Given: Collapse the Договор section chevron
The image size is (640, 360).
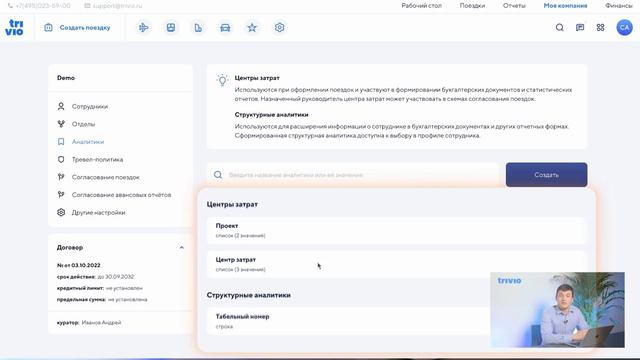Looking at the screenshot, I should 181,247.
